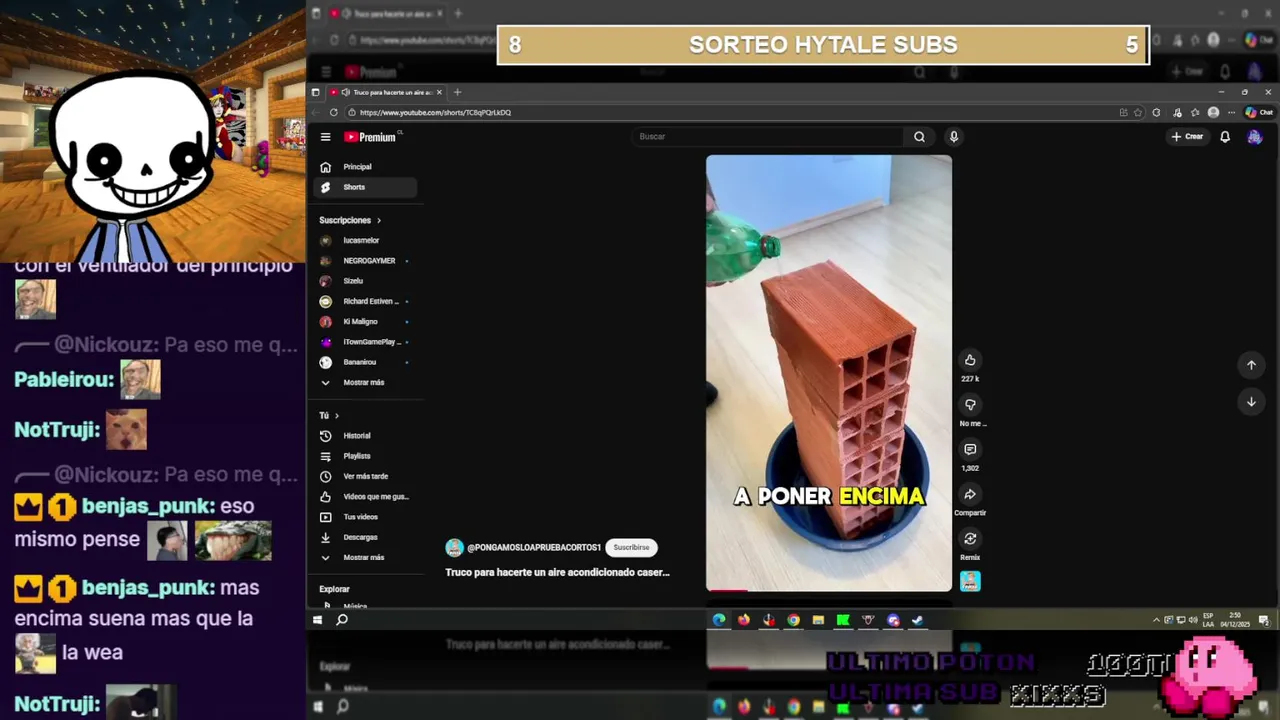1280x720 pixels.
Task: Show hidden system tray icons
Action: (x=1156, y=620)
